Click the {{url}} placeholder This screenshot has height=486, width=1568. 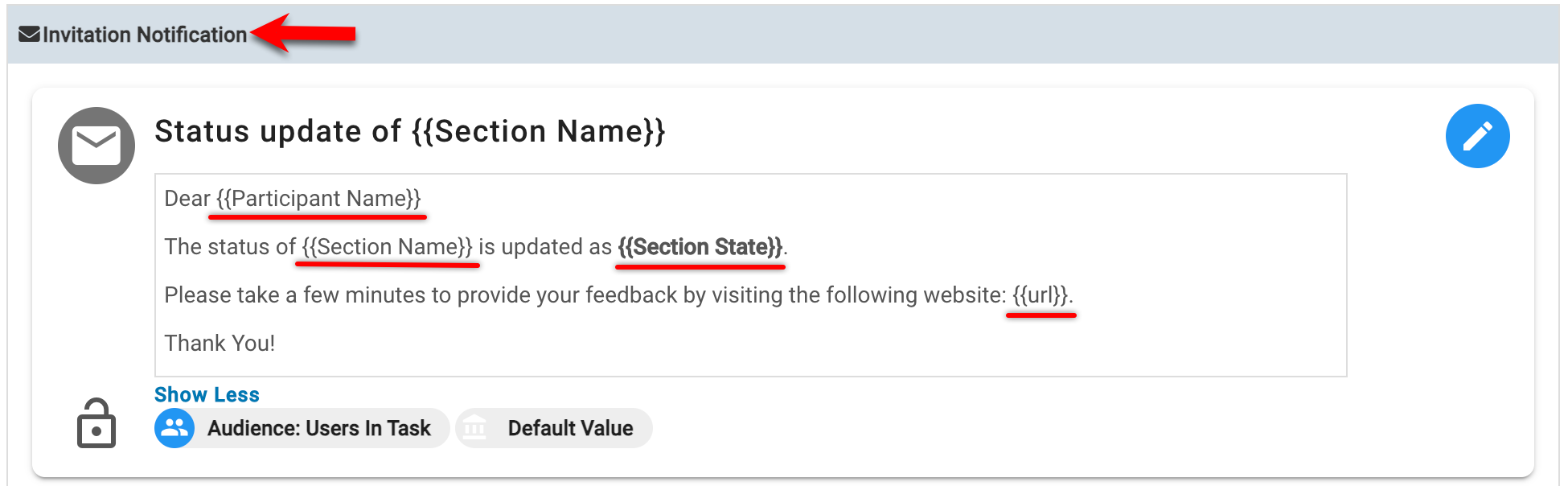click(x=1041, y=295)
